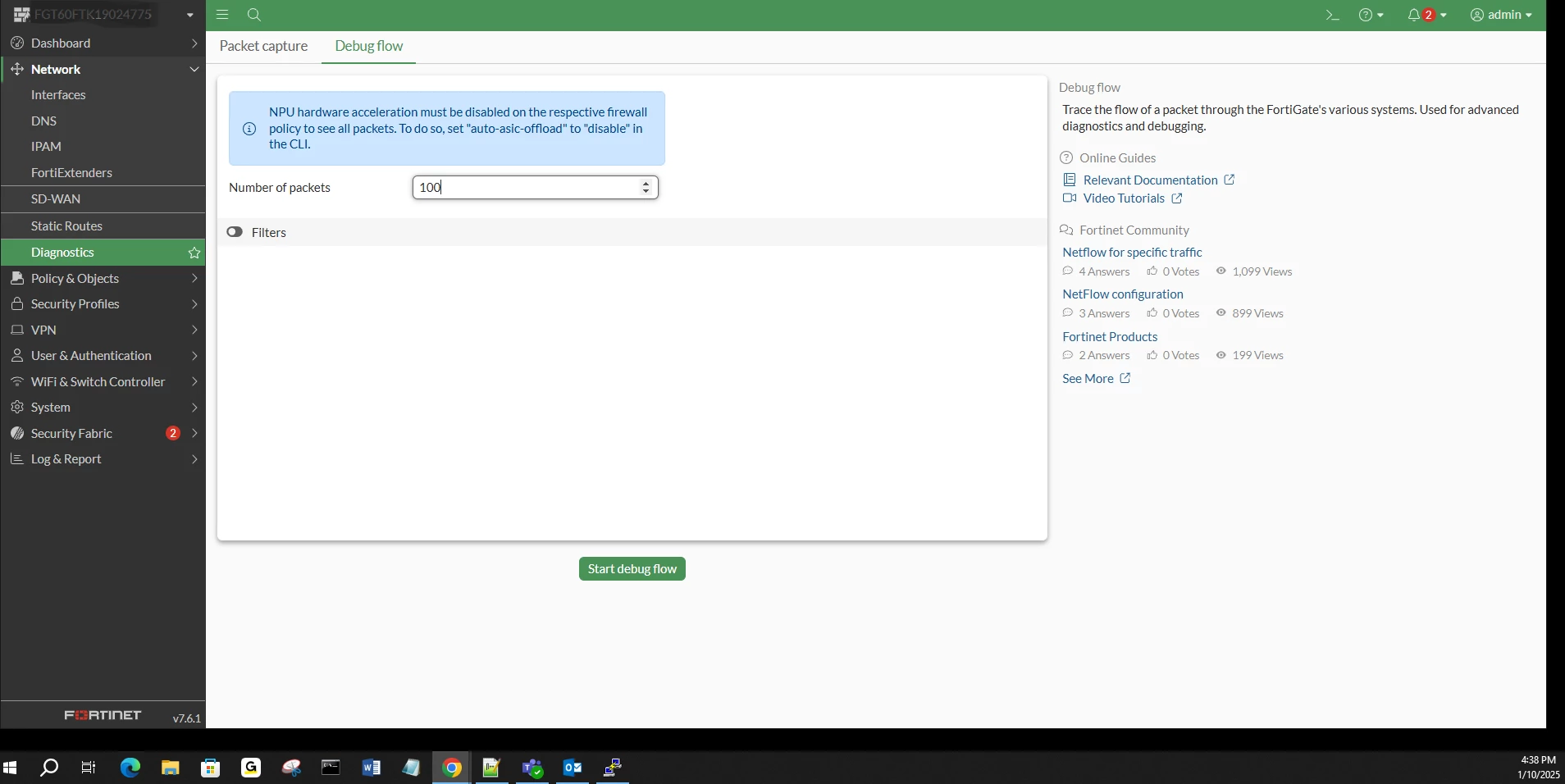
Task: Click the info icon in NPU notice
Action: 249,129
